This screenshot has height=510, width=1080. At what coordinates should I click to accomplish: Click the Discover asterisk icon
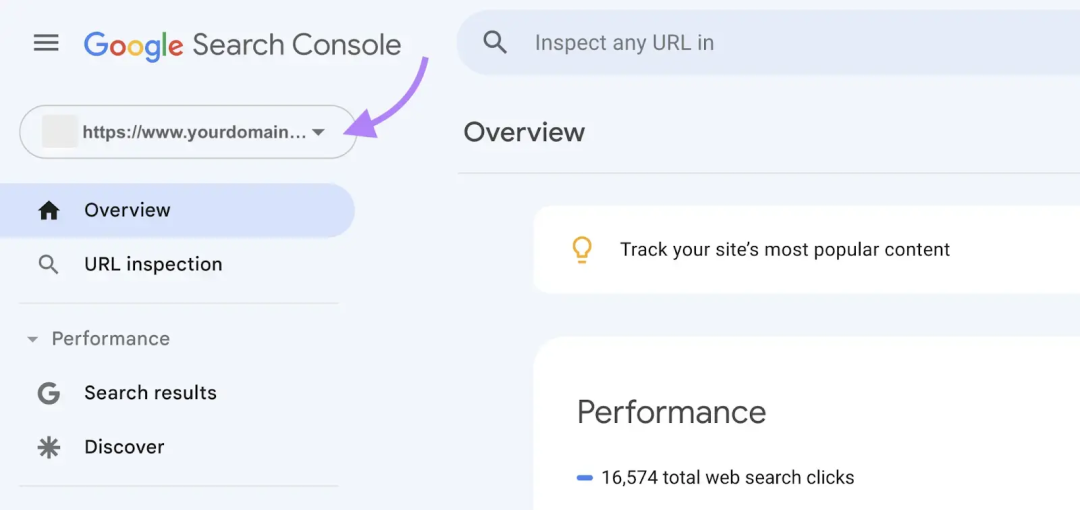click(x=49, y=448)
